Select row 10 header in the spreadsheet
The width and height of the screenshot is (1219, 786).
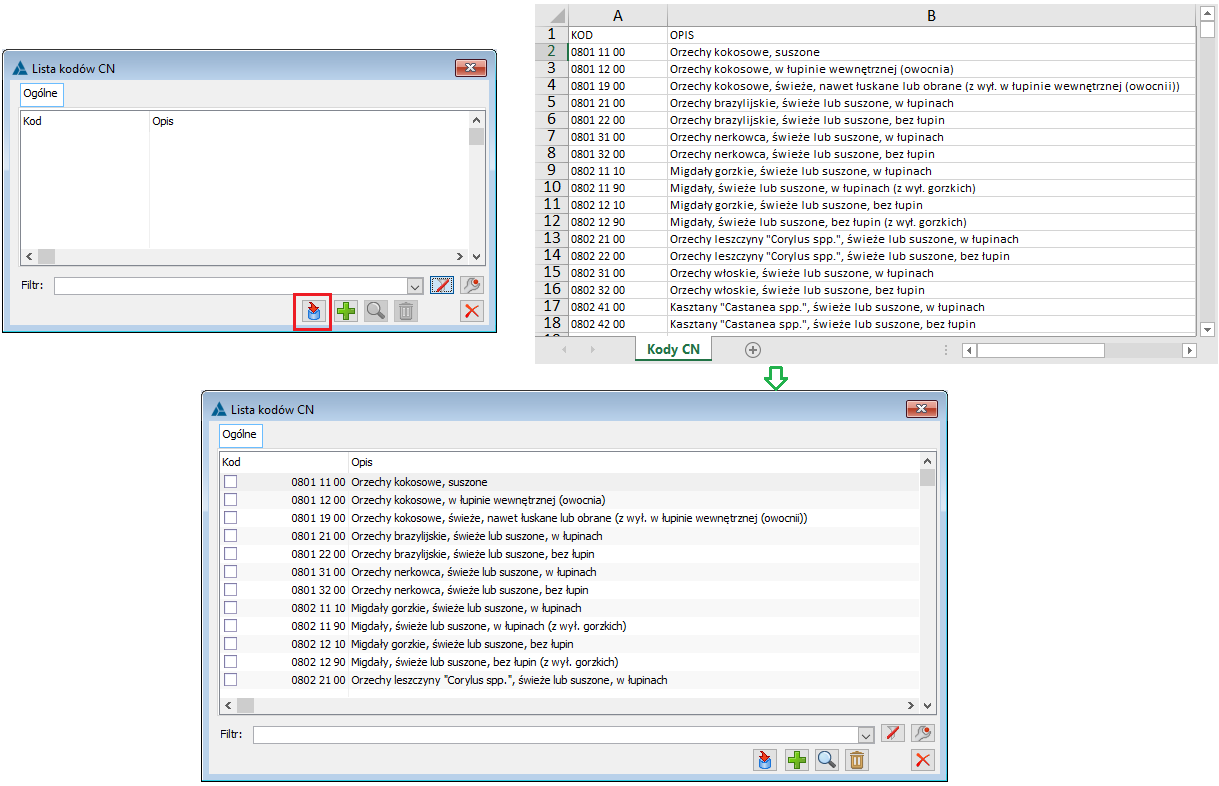pos(551,188)
